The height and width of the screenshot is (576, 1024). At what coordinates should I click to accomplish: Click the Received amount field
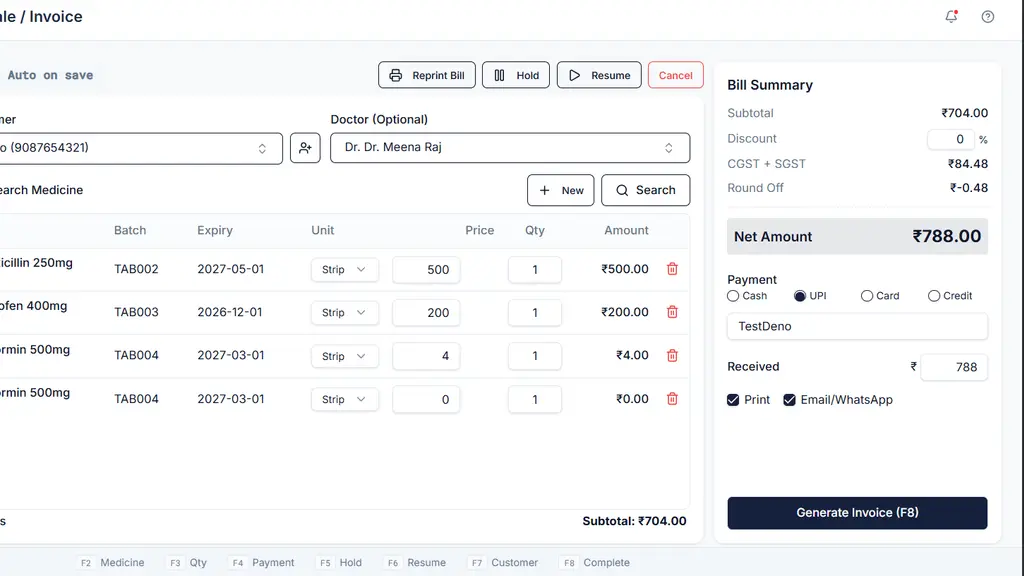[954, 367]
